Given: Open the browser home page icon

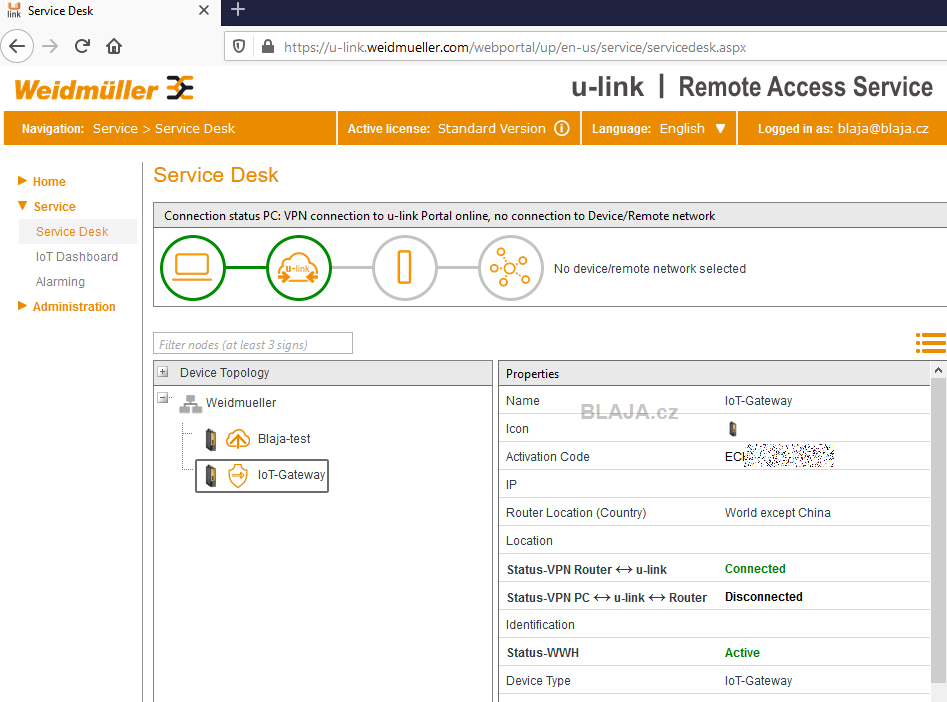Looking at the screenshot, I should click(114, 47).
